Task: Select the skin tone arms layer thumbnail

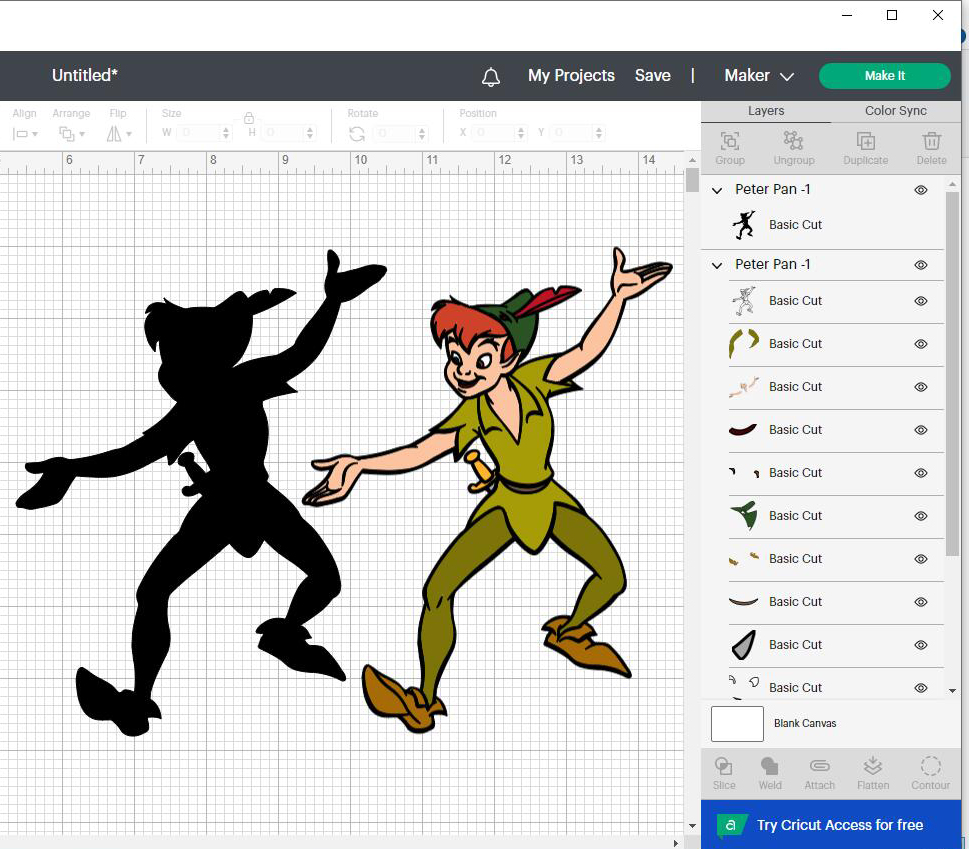Action: 744,387
